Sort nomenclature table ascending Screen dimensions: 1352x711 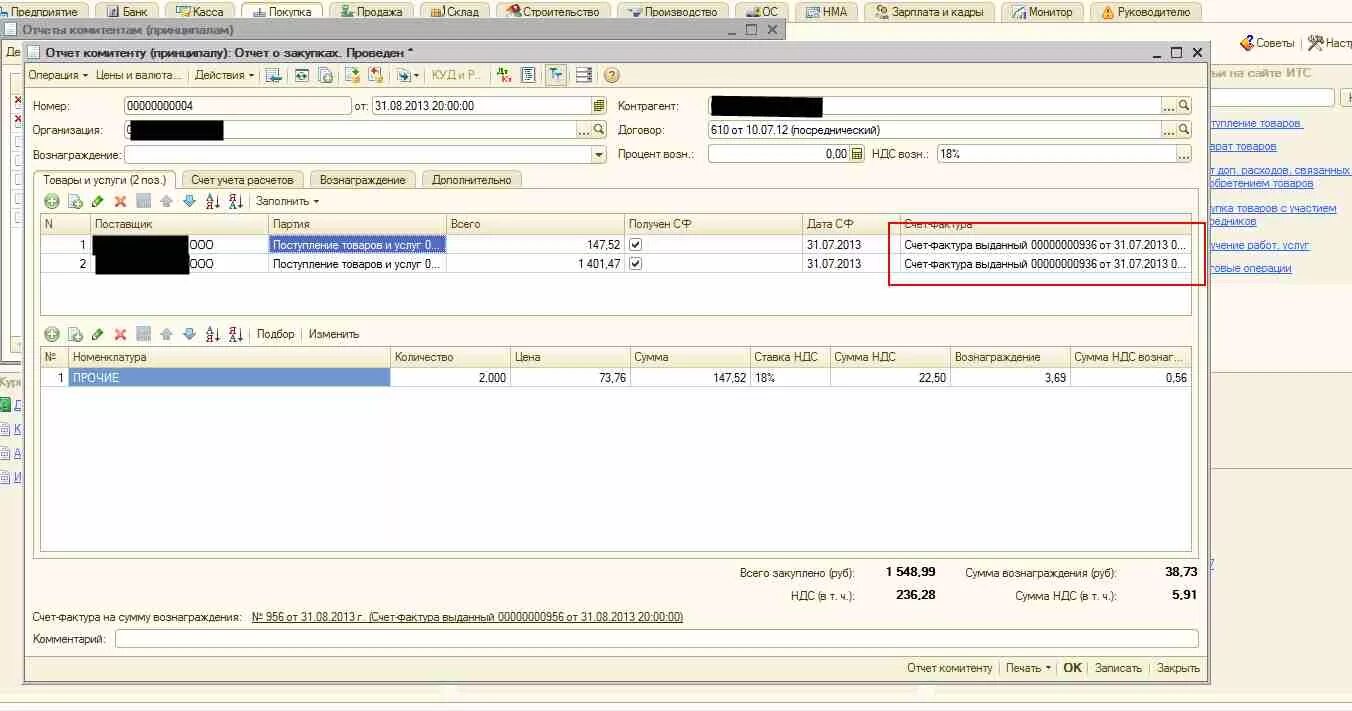(x=212, y=334)
